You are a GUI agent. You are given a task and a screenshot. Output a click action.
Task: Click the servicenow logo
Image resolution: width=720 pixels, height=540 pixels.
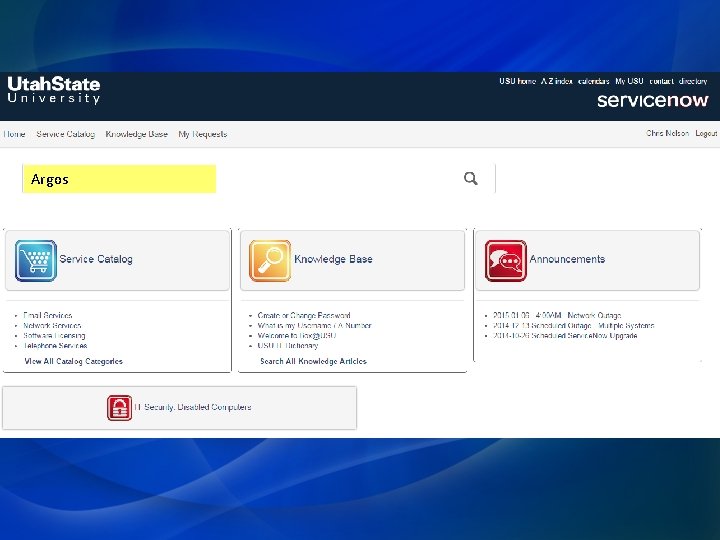point(652,101)
